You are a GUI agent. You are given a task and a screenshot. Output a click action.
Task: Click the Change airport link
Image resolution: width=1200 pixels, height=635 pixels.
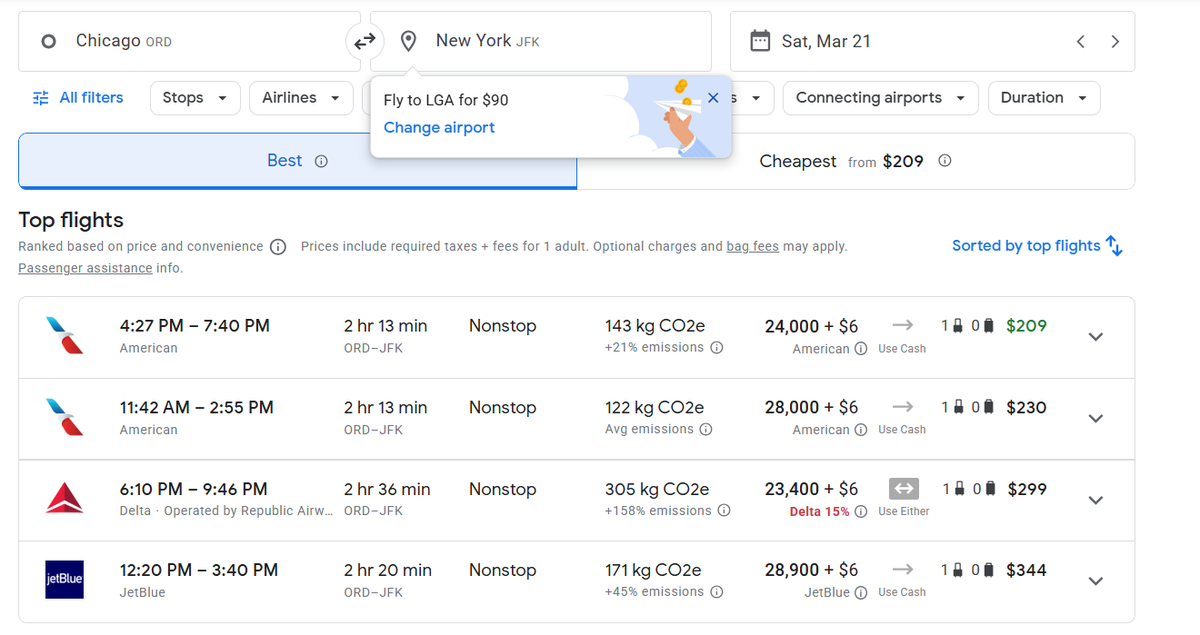click(439, 128)
